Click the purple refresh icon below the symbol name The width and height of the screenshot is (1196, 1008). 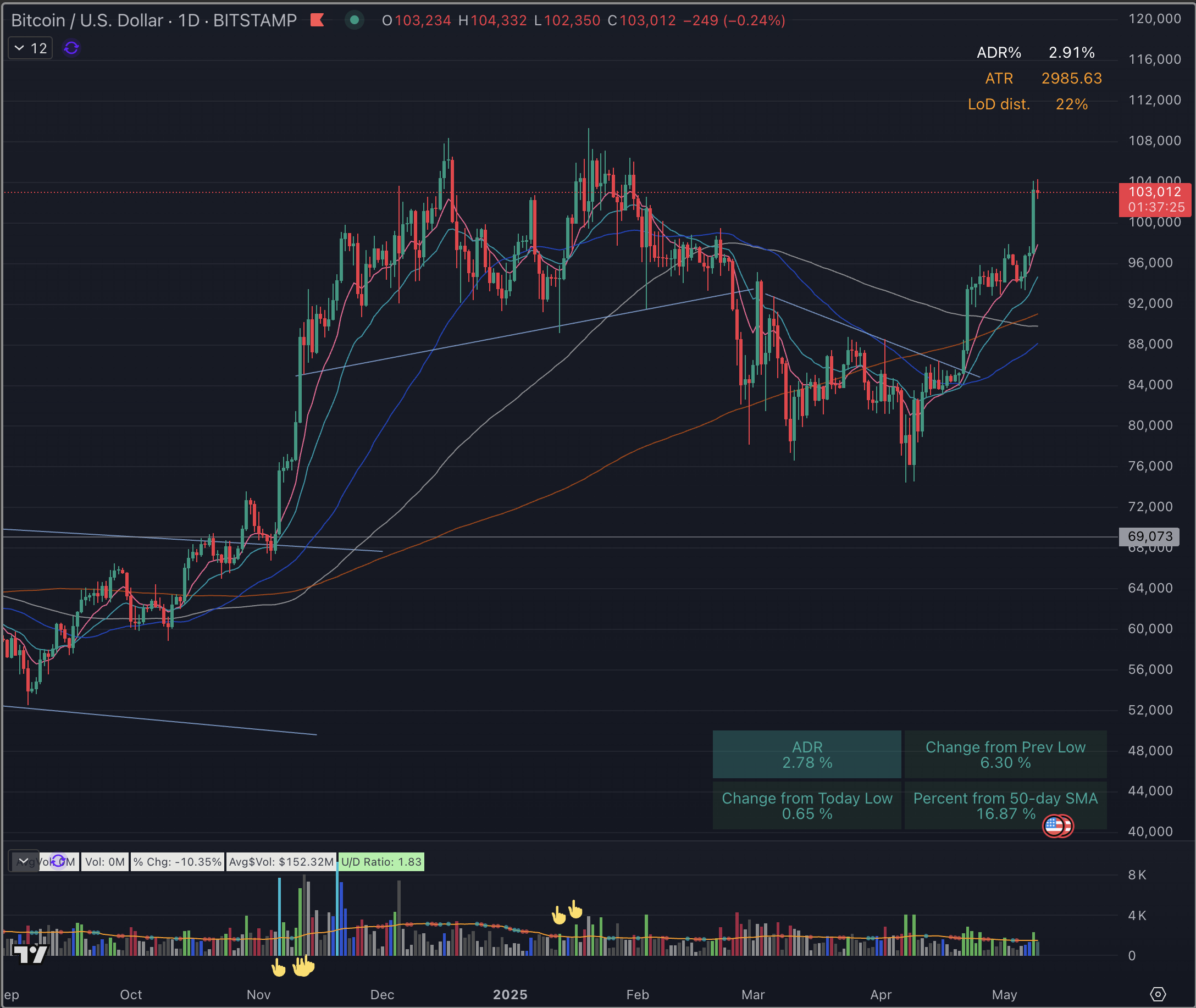click(x=70, y=47)
